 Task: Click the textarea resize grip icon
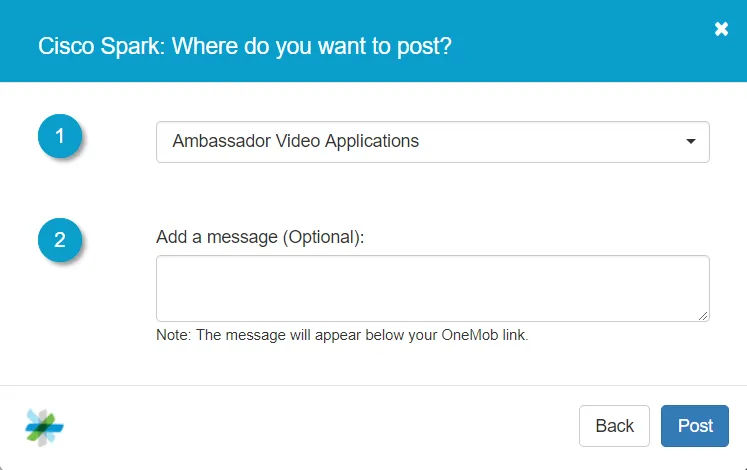tap(703, 316)
